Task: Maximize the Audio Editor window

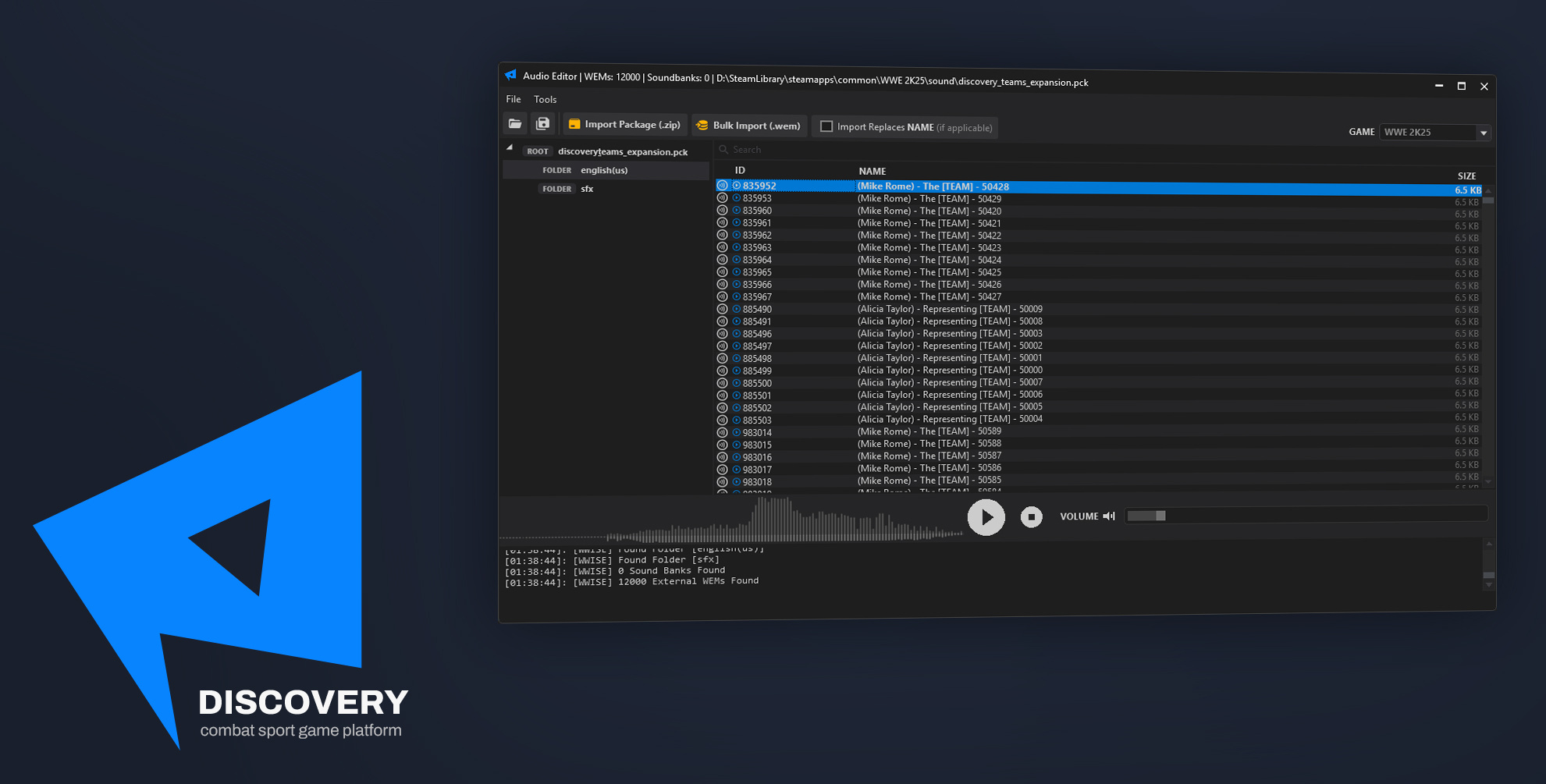Action: tap(1461, 86)
